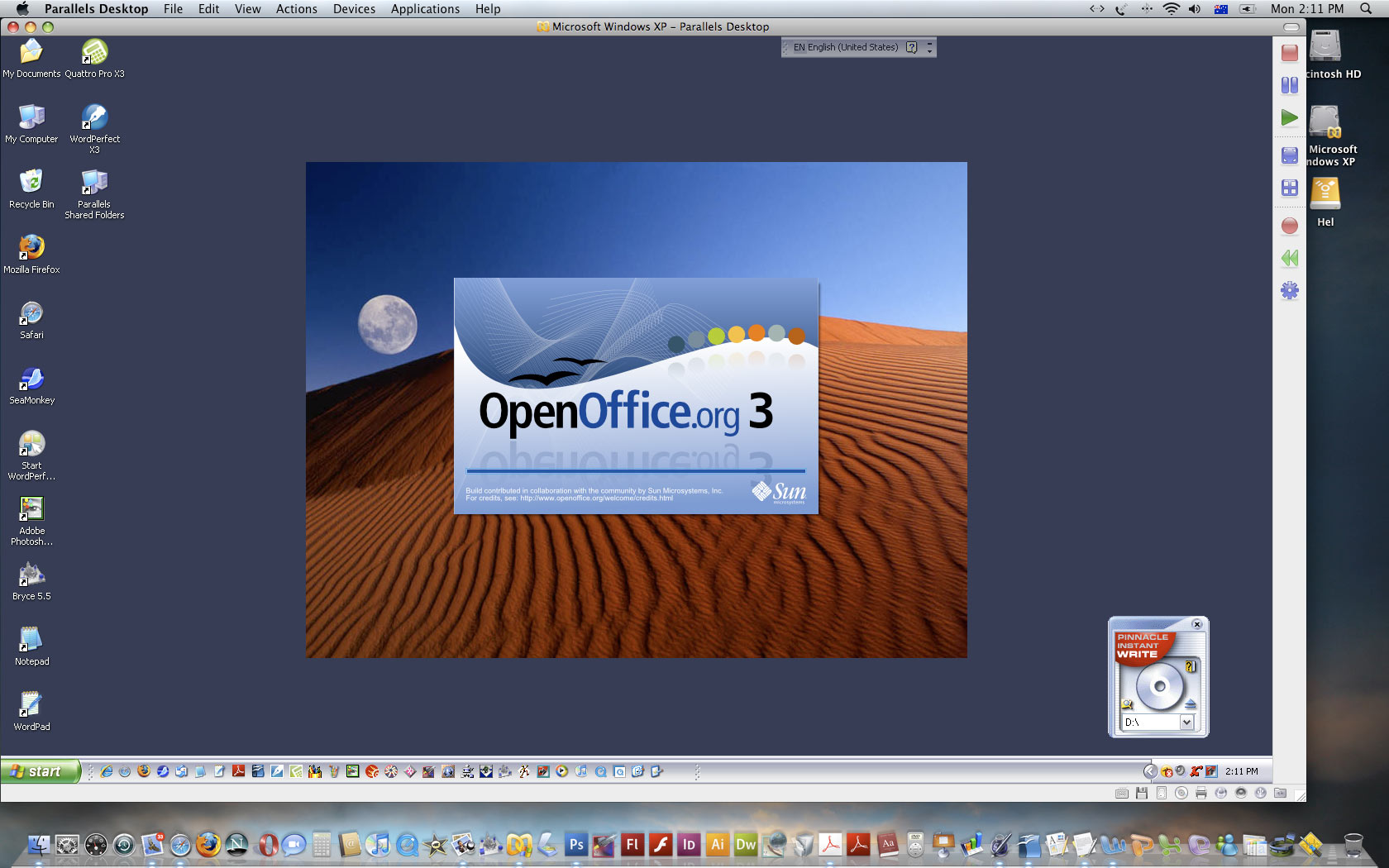Open My Computer icon
The width and height of the screenshot is (1389, 868).
pos(31,124)
